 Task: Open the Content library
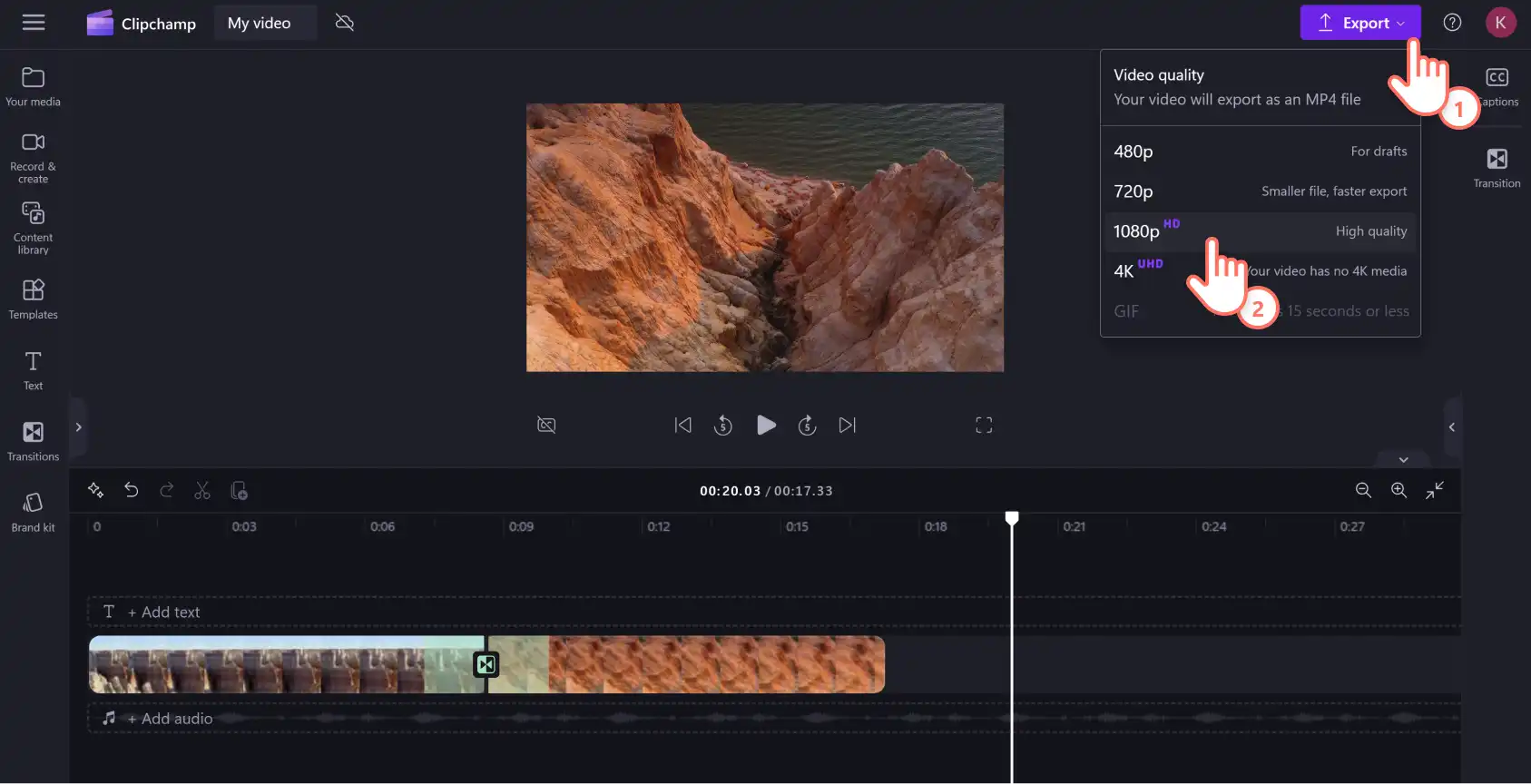[33, 228]
